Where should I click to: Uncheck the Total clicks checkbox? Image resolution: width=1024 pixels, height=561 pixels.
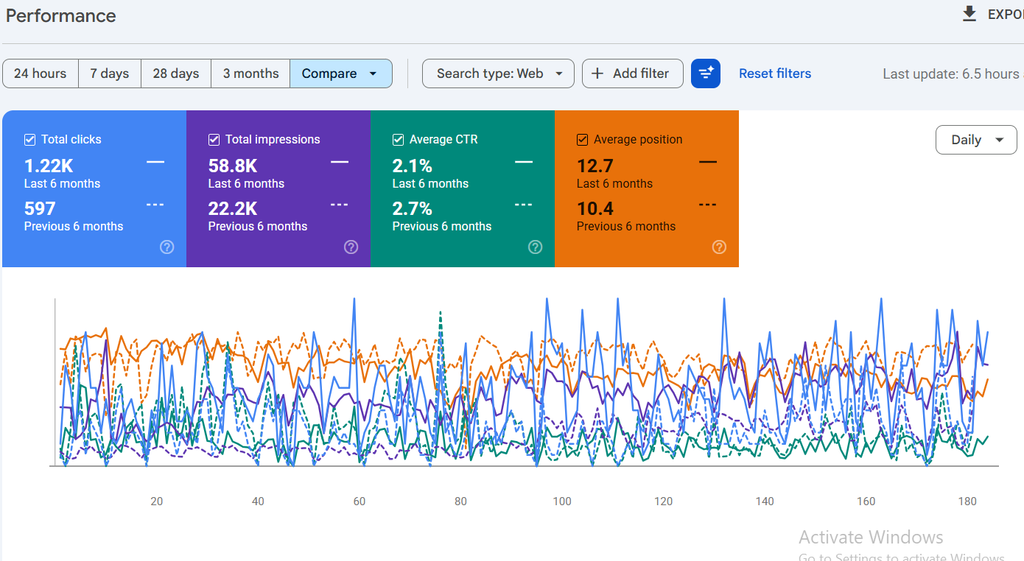[x=29, y=140]
